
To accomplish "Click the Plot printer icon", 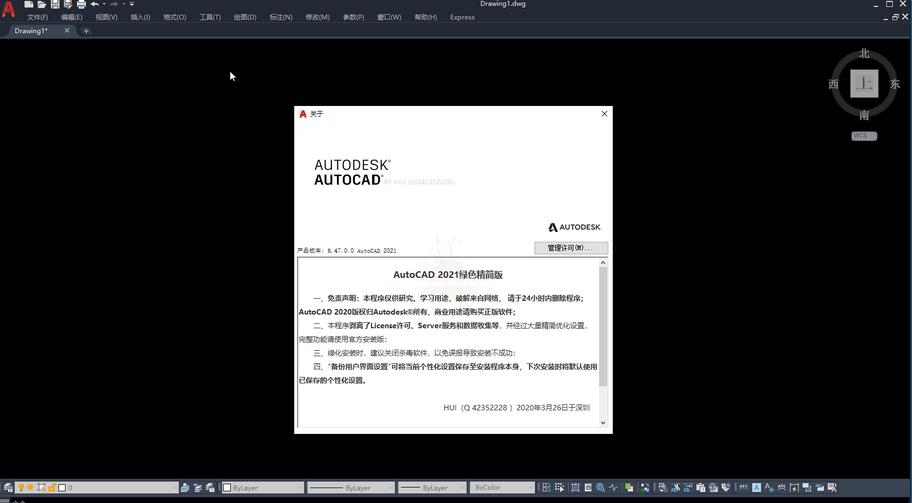I will pyautogui.click(x=81, y=4).
